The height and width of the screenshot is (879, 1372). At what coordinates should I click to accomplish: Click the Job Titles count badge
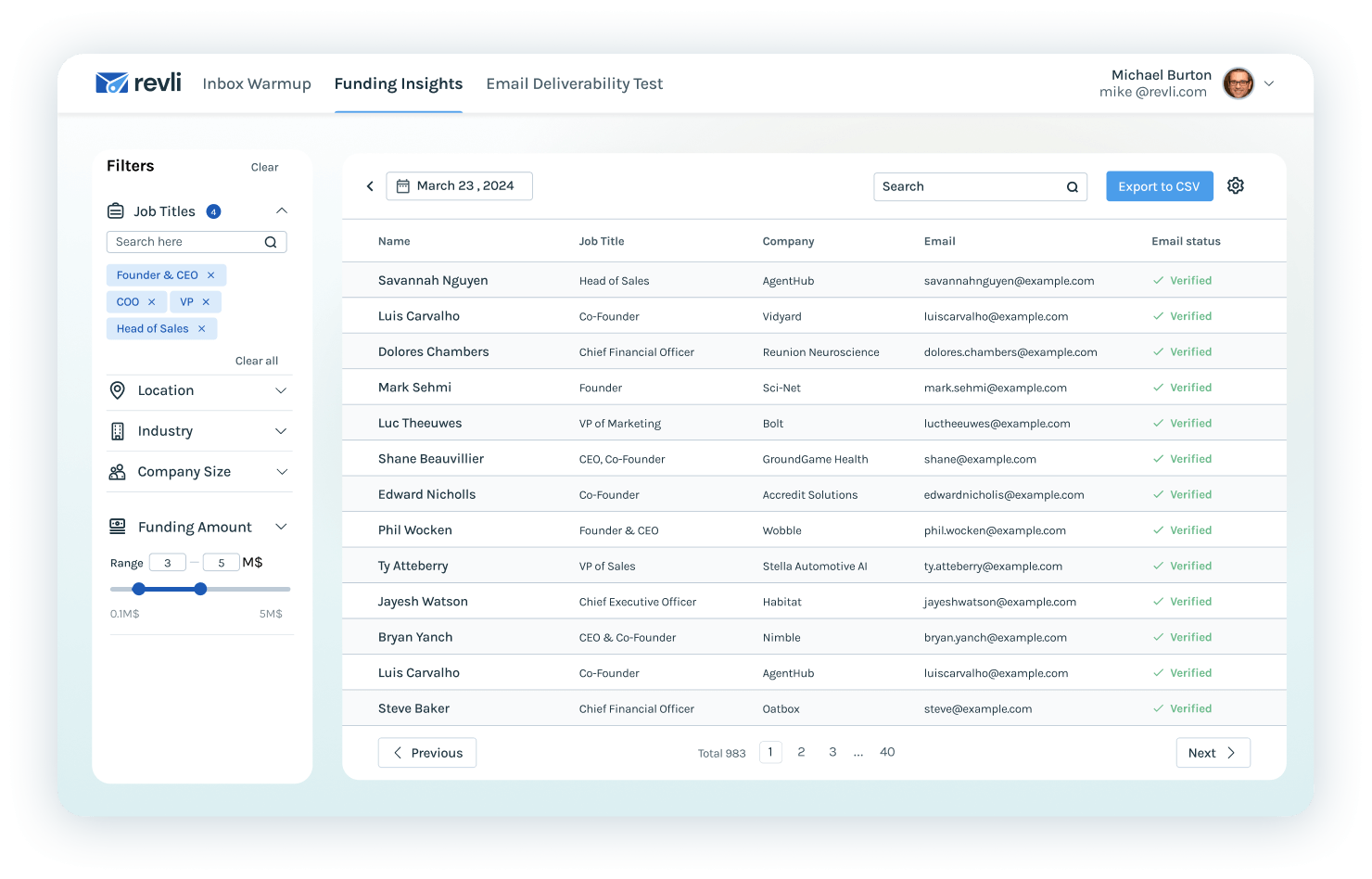point(213,211)
